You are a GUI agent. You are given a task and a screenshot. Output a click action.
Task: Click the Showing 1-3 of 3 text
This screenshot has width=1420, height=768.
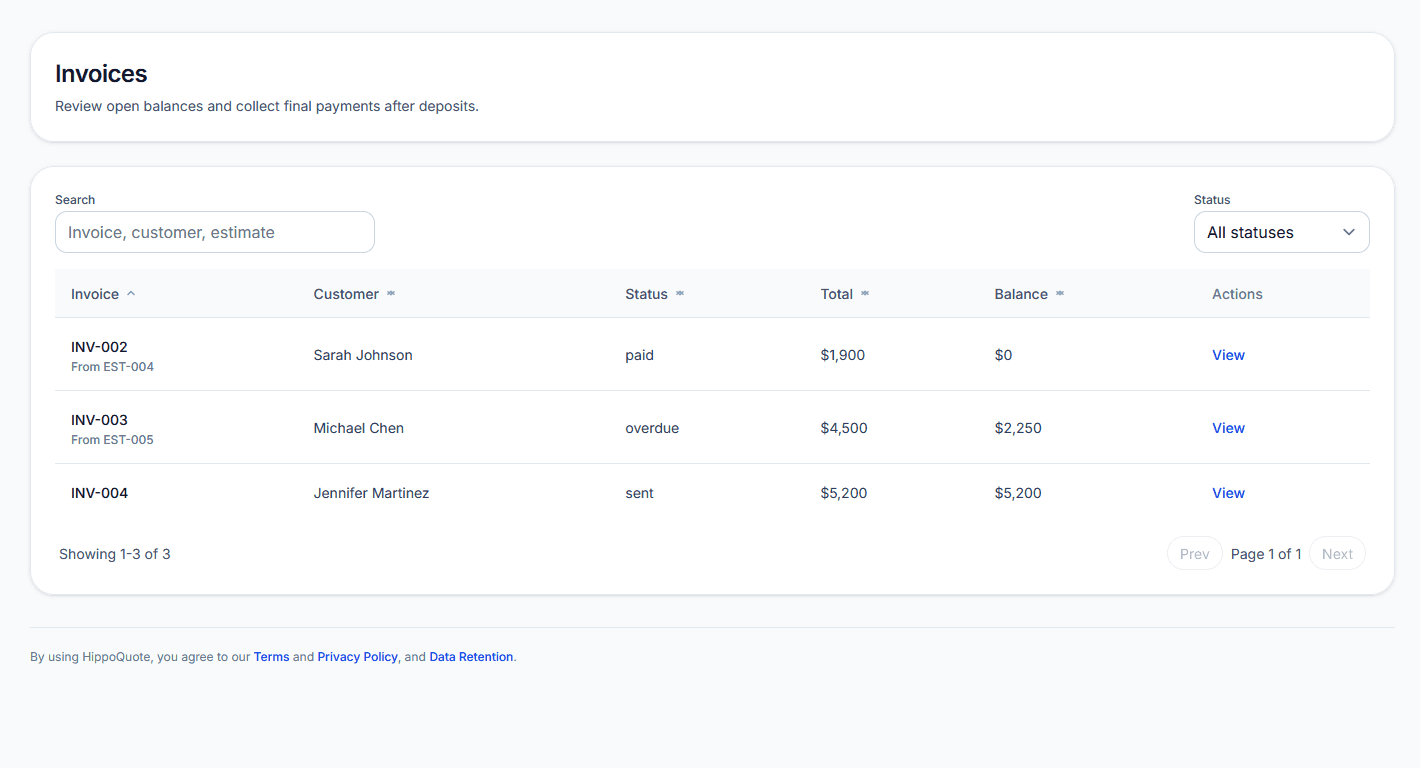point(115,554)
